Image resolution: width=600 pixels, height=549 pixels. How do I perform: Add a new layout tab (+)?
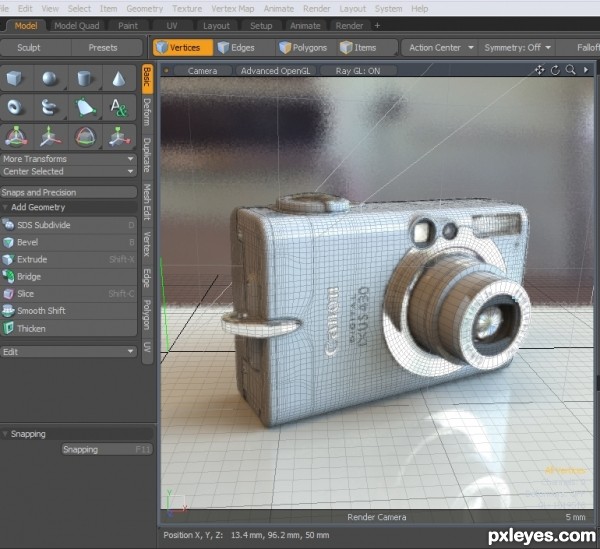click(x=377, y=26)
